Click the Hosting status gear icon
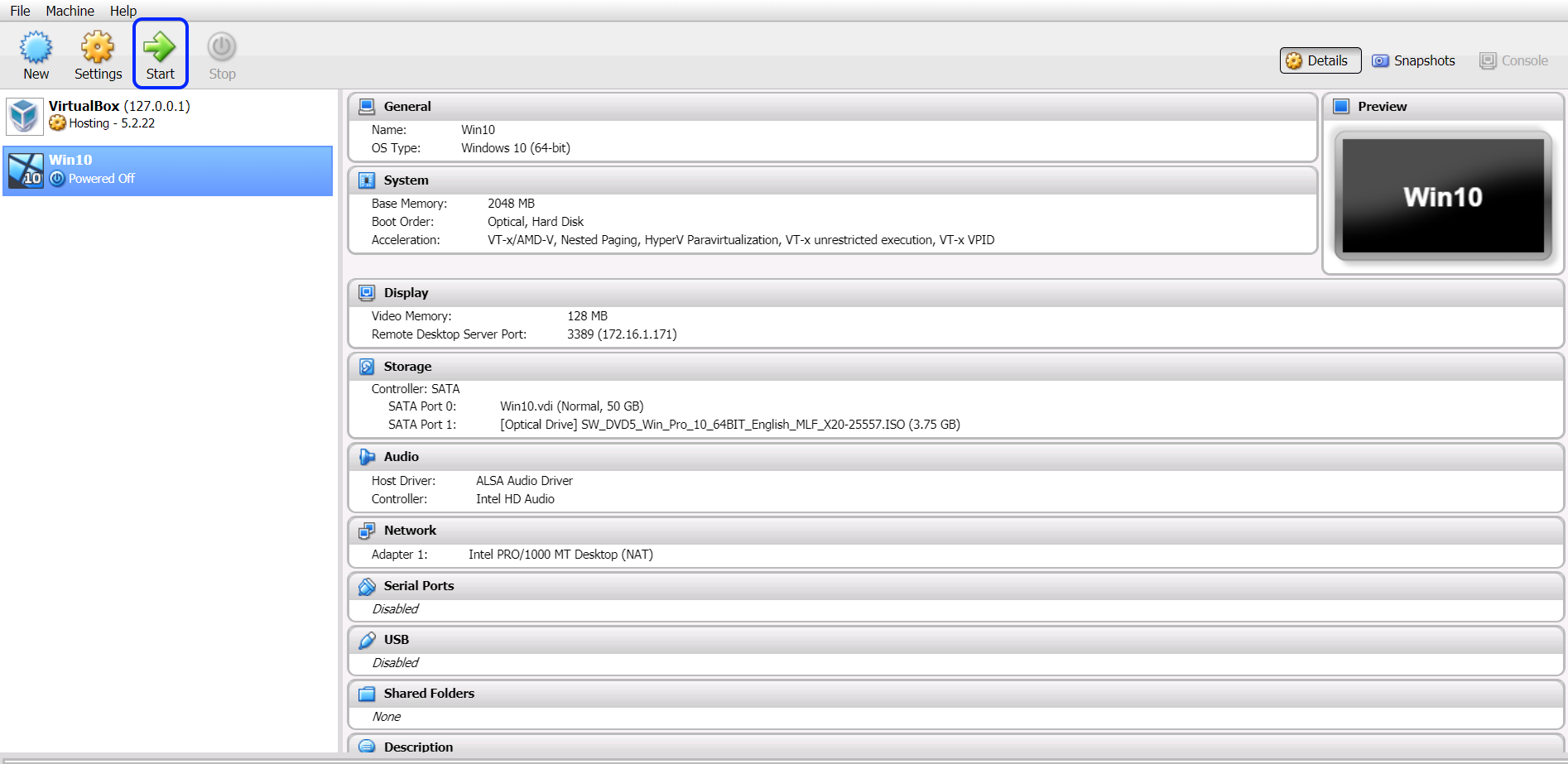The width and height of the screenshot is (1568, 764). click(57, 123)
